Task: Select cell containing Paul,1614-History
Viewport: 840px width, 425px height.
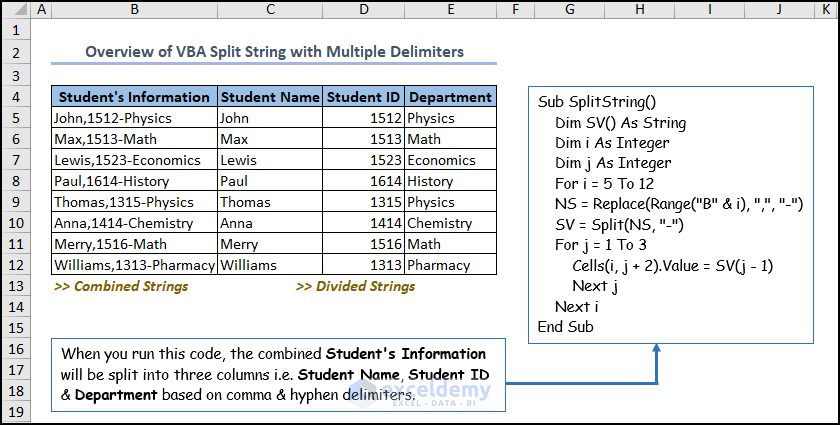Action: 134,181
